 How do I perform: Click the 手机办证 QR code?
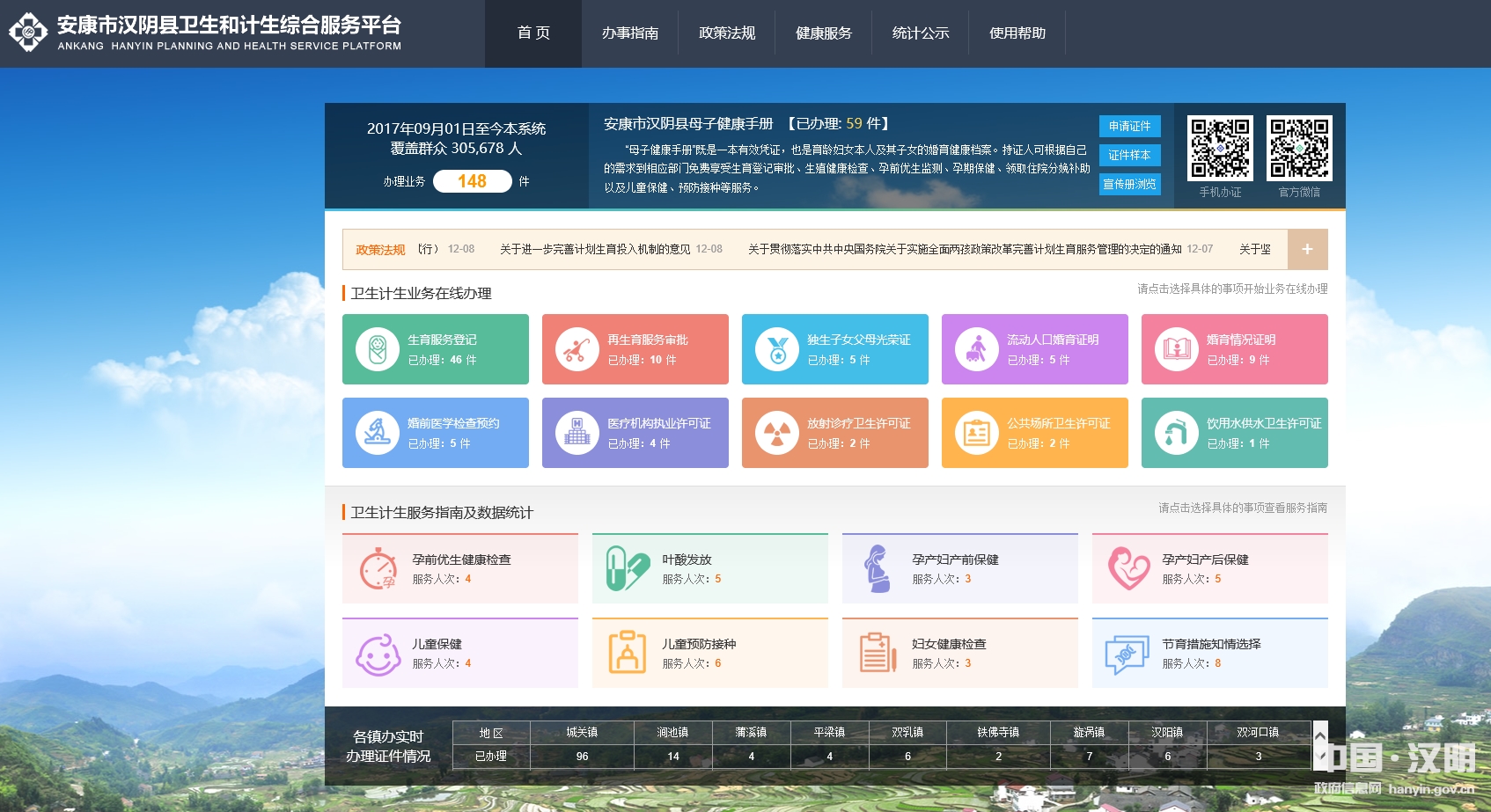point(1220,148)
